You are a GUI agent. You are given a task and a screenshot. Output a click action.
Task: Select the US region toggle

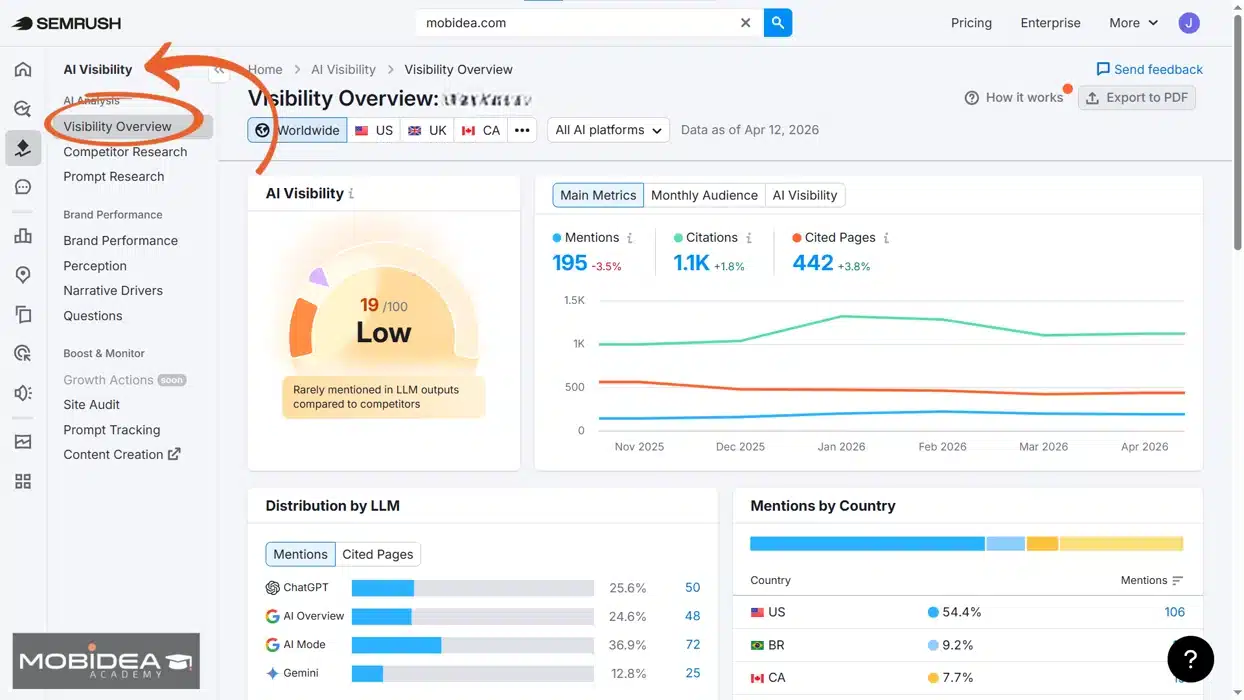(374, 130)
